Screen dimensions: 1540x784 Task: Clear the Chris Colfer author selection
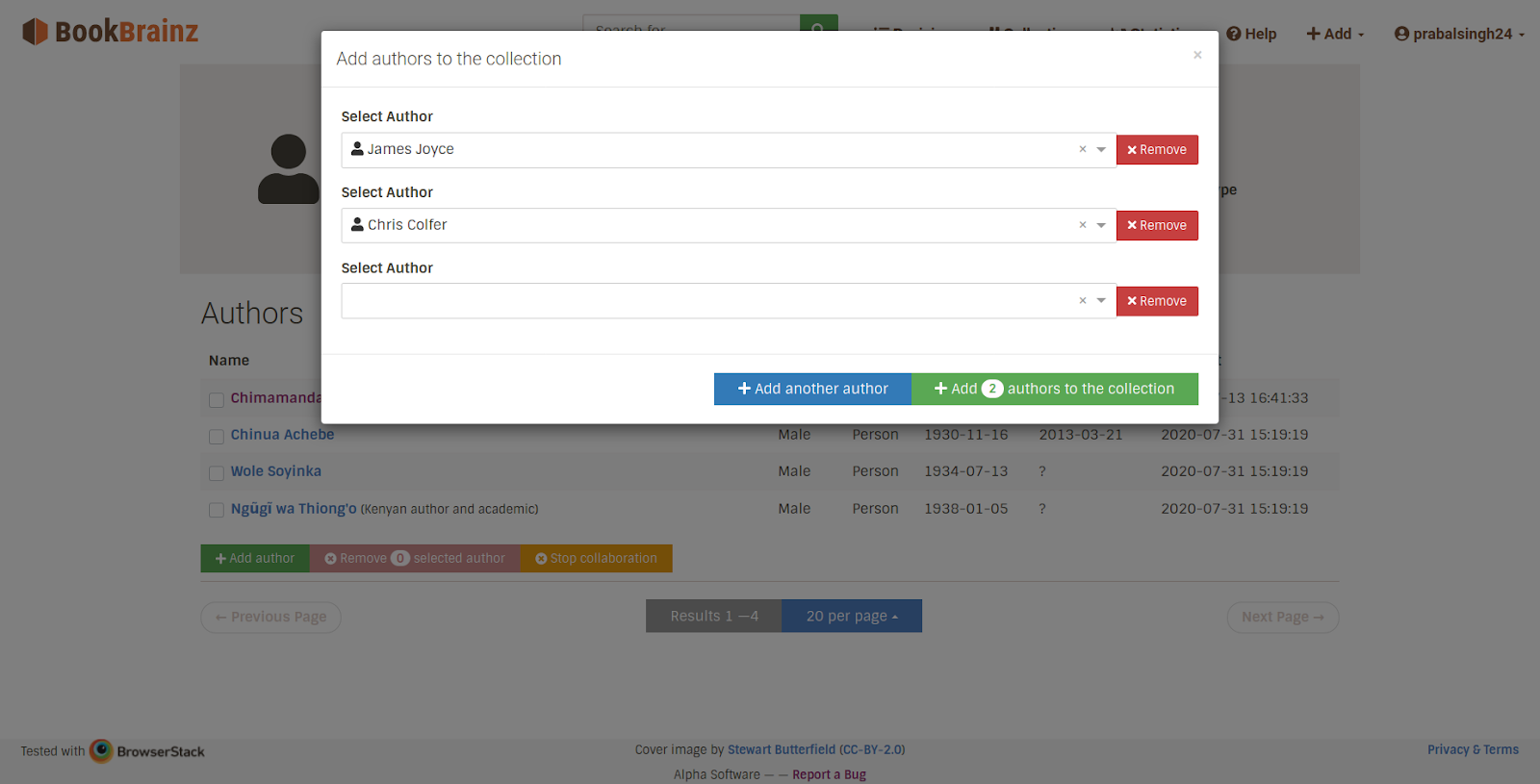[x=1083, y=225]
